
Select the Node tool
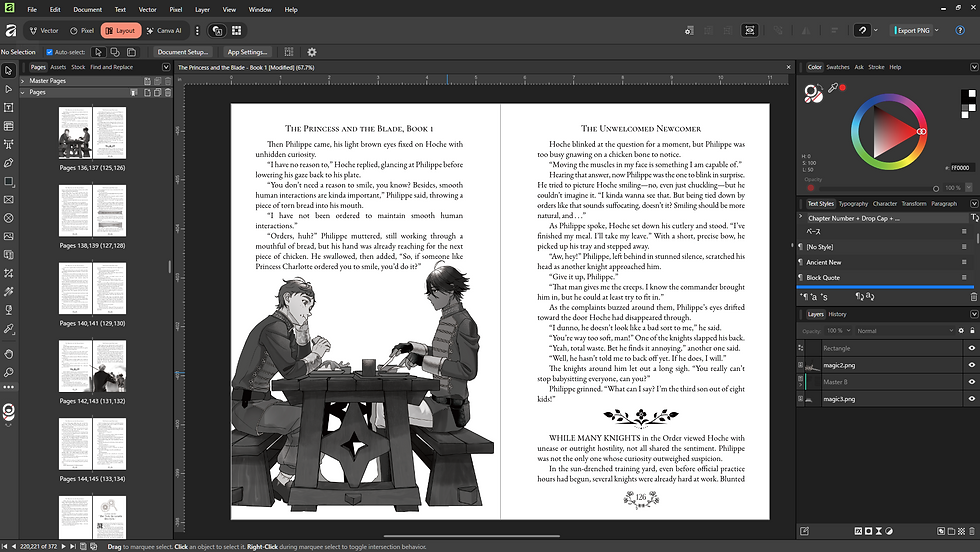(8, 89)
